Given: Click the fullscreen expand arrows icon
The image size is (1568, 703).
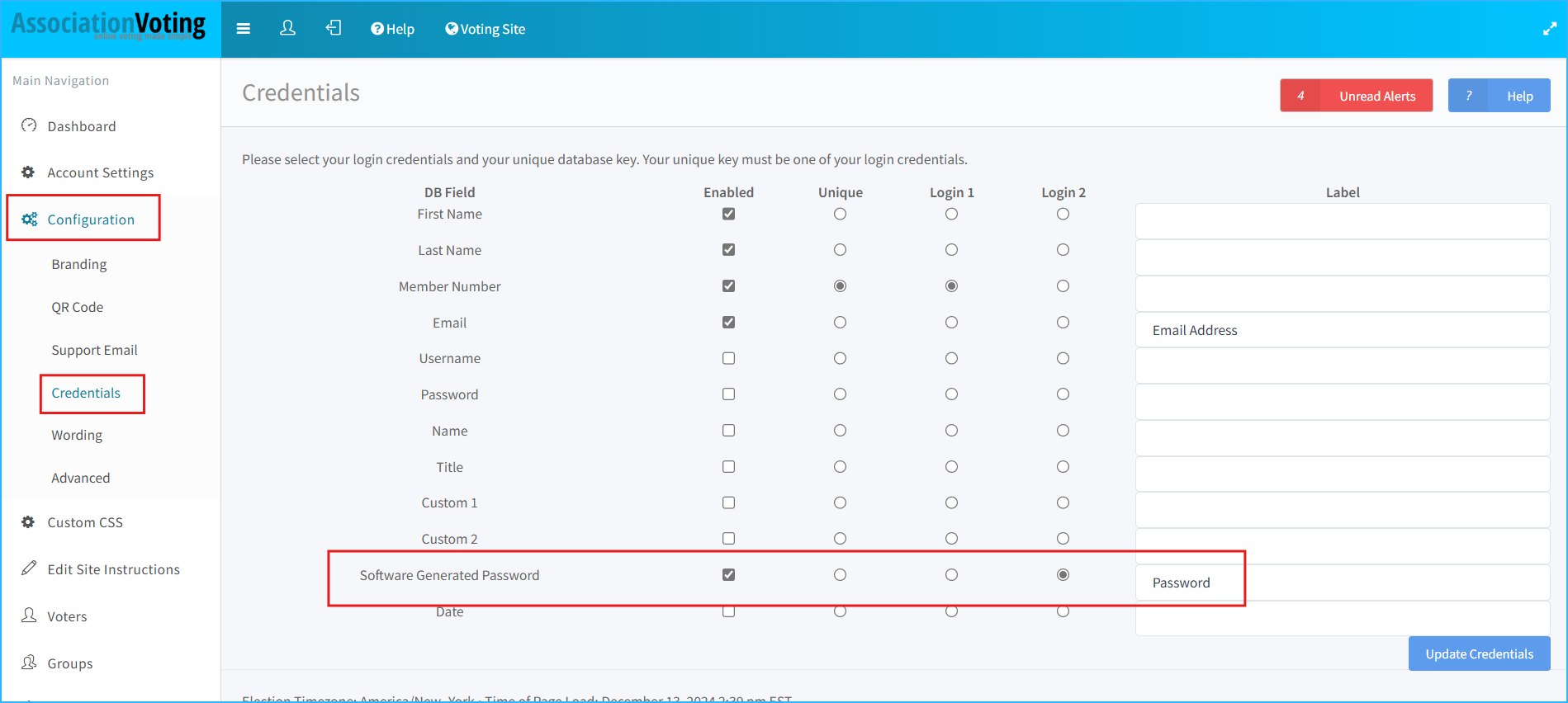Looking at the screenshot, I should pos(1549,29).
